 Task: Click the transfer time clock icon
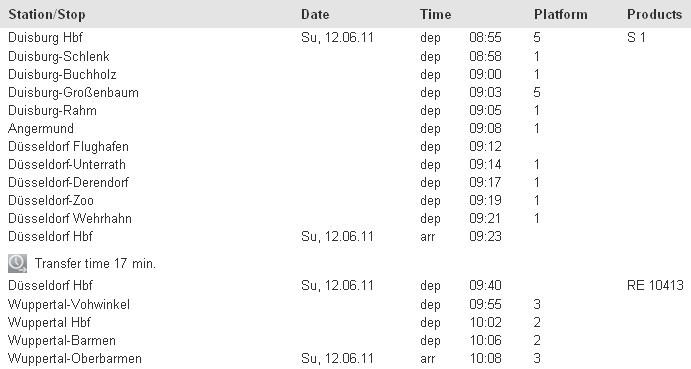(x=17, y=264)
